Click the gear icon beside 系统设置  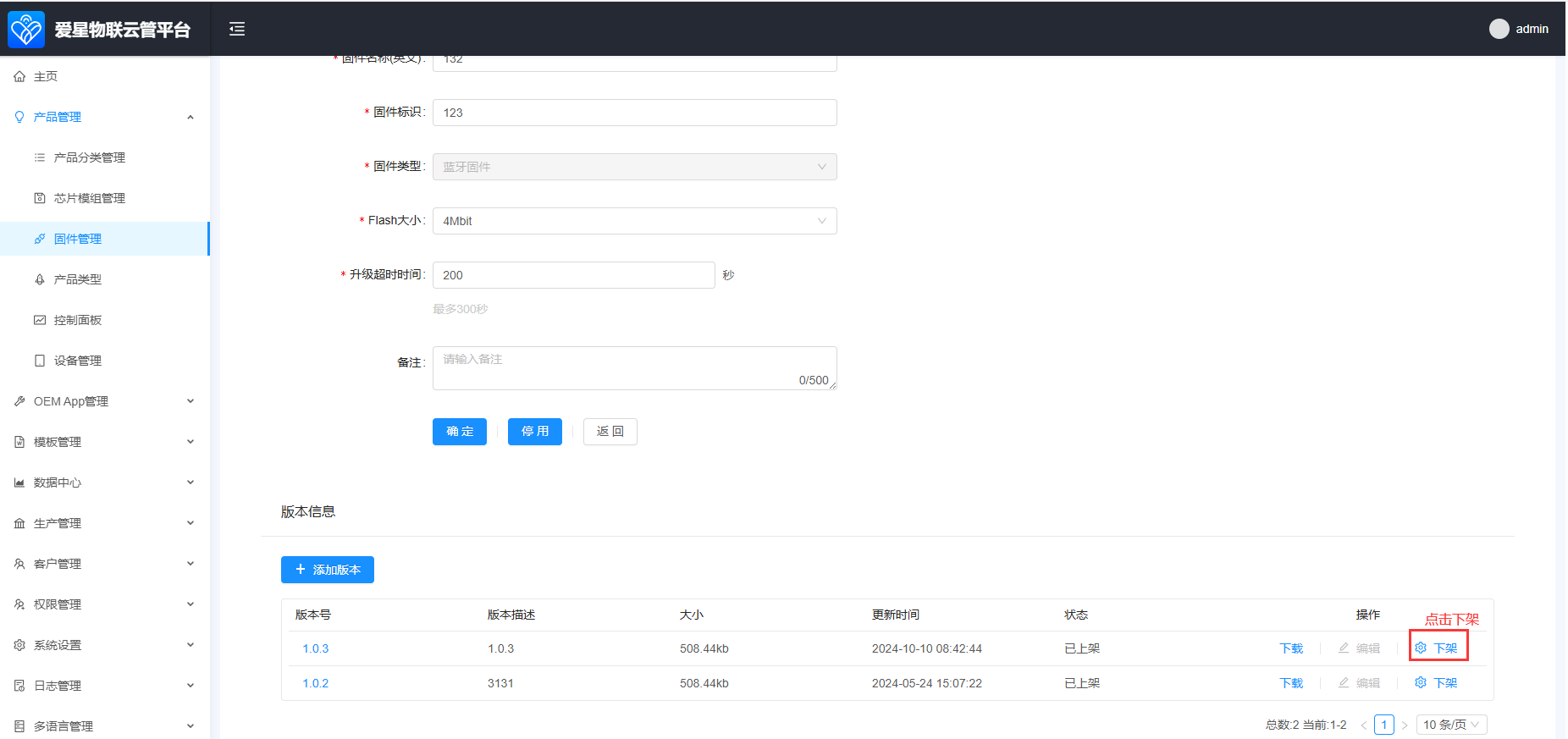click(19, 645)
